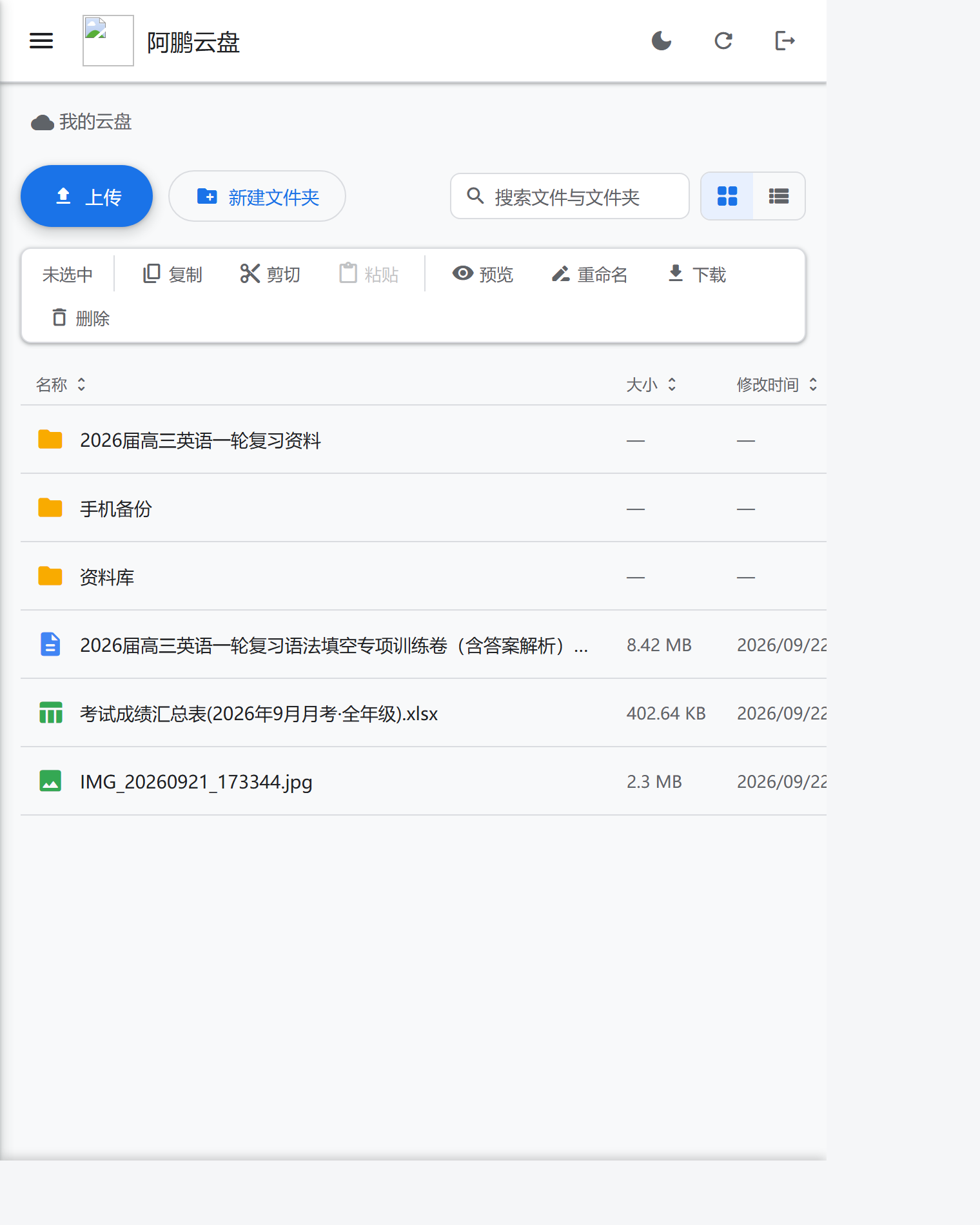Image resolution: width=980 pixels, height=1225 pixels.
Task: Sort files by 大小 column
Action: 651,385
